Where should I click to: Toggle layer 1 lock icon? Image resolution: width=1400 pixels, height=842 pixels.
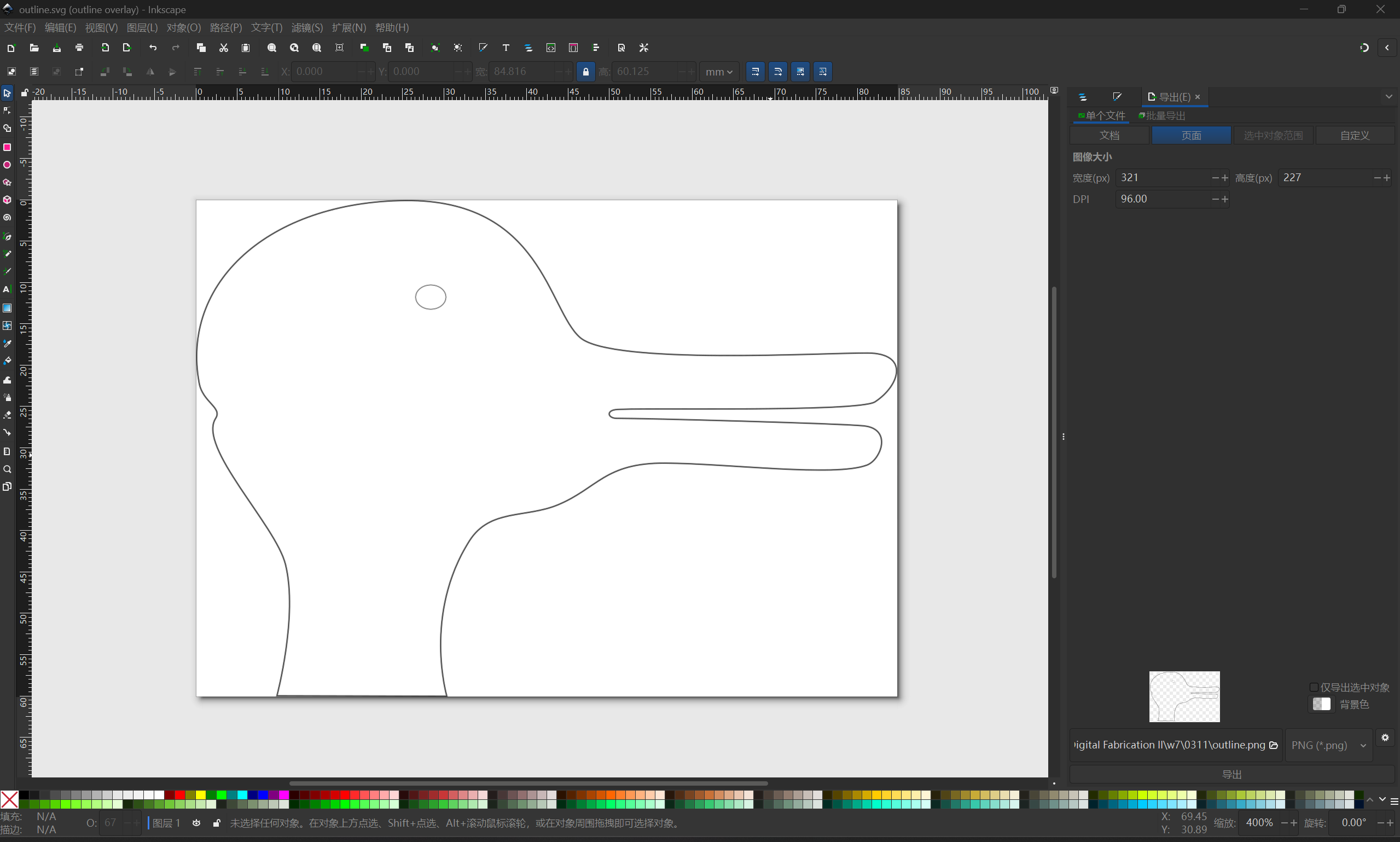click(217, 823)
